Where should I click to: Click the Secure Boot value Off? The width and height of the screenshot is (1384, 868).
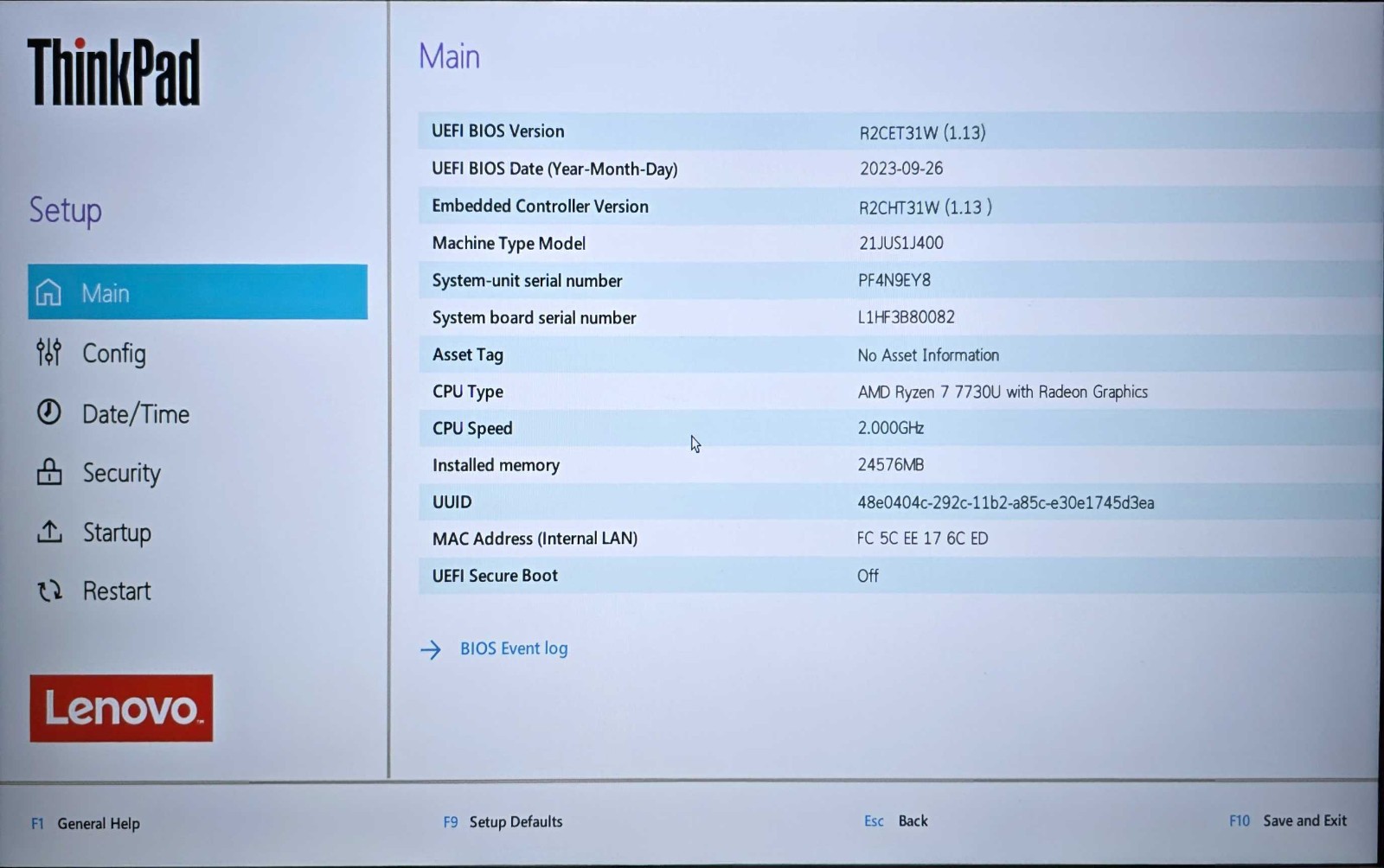[868, 576]
